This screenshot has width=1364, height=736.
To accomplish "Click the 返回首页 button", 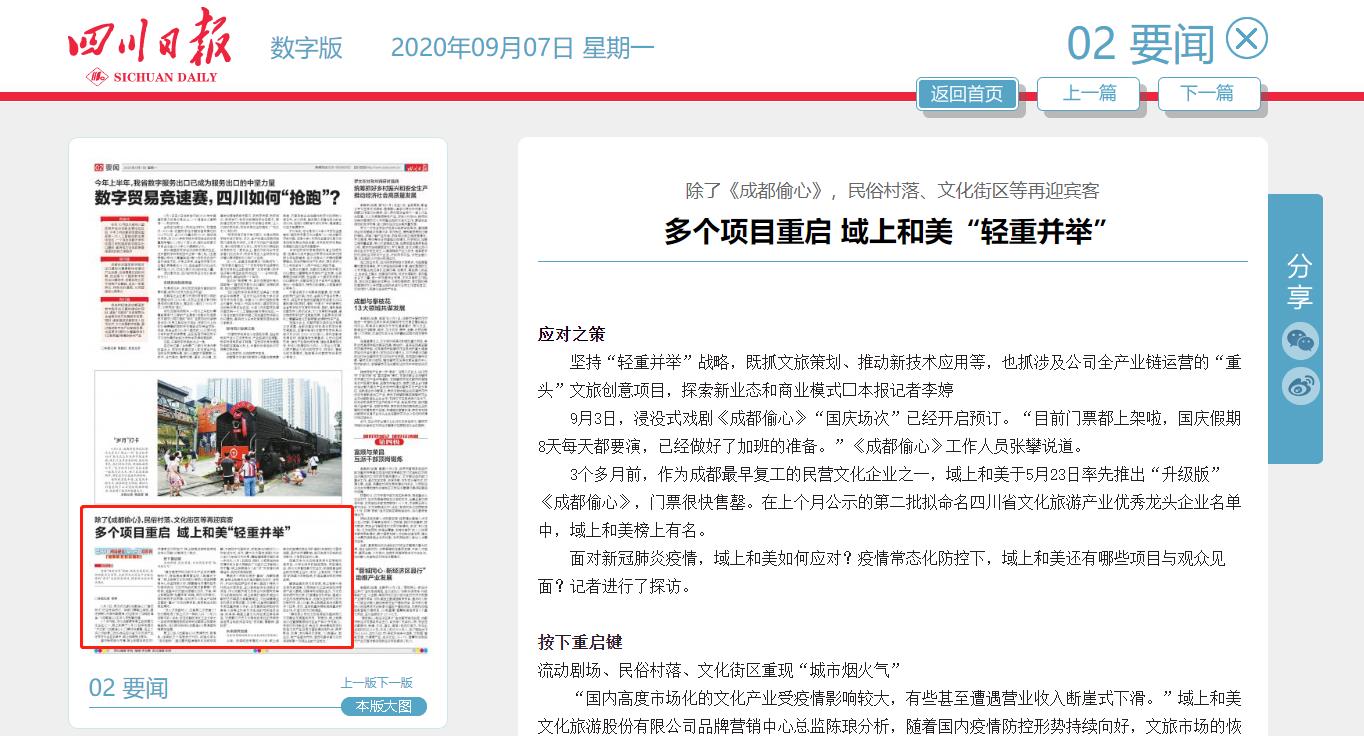I will [x=966, y=93].
